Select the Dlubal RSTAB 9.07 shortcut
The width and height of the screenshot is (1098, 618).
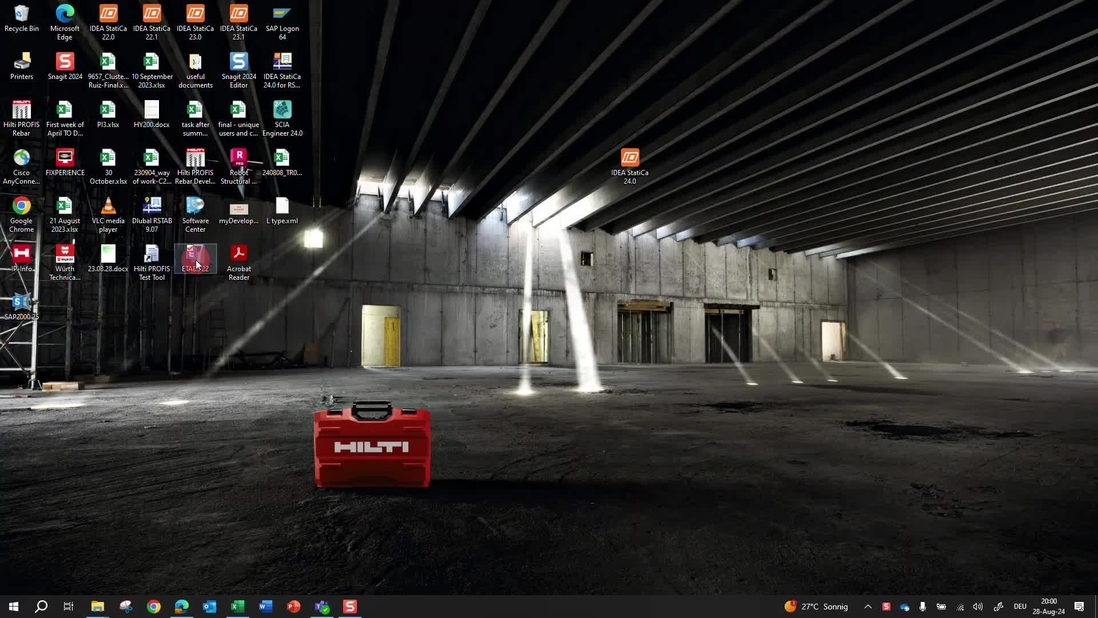coord(151,215)
